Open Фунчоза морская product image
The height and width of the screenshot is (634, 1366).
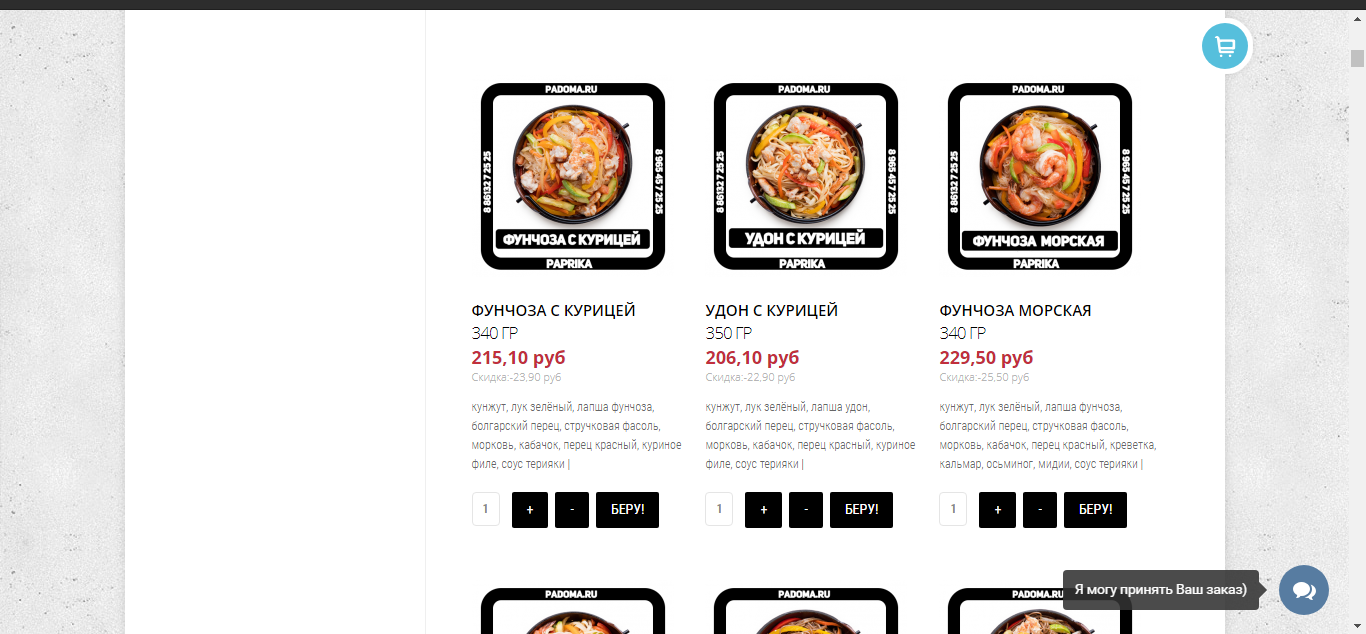pyautogui.click(x=1040, y=177)
